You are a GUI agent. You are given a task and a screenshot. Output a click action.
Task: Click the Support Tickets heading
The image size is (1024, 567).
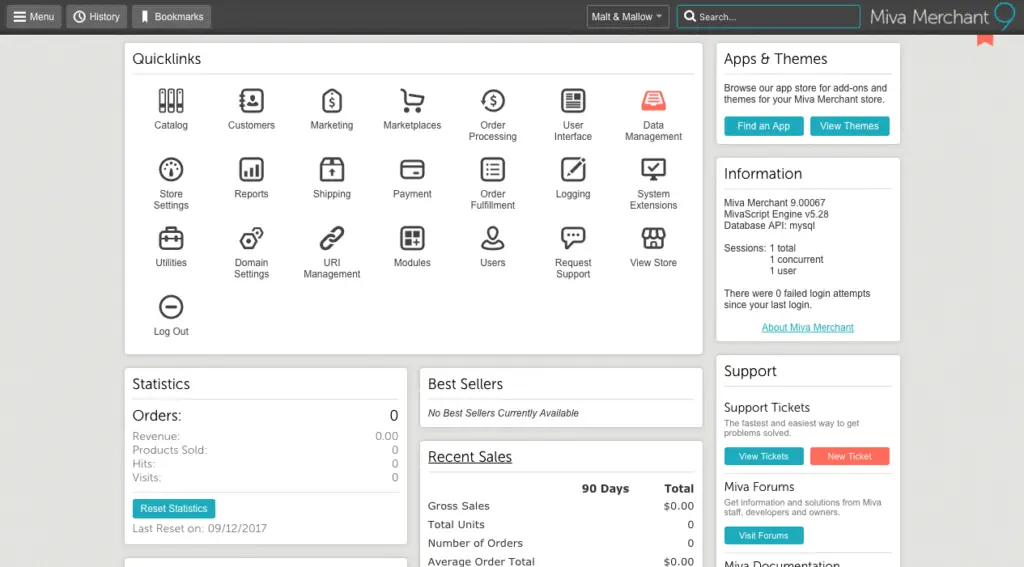click(x=767, y=407)
